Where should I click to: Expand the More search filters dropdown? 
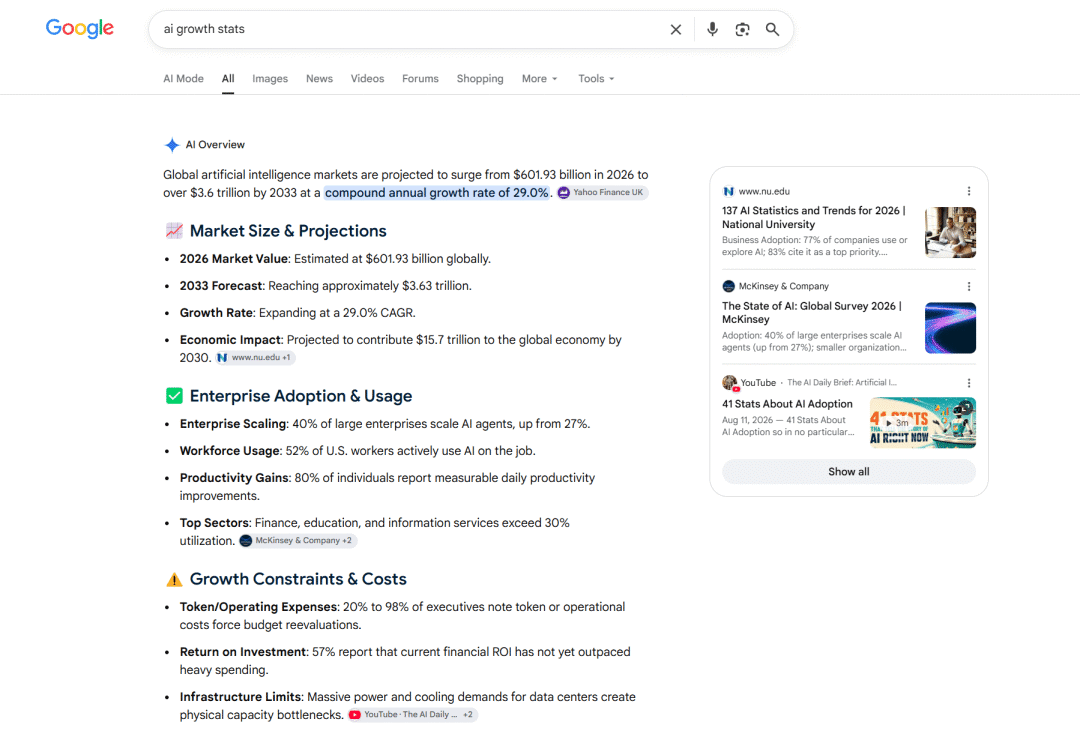pos(539,79)
